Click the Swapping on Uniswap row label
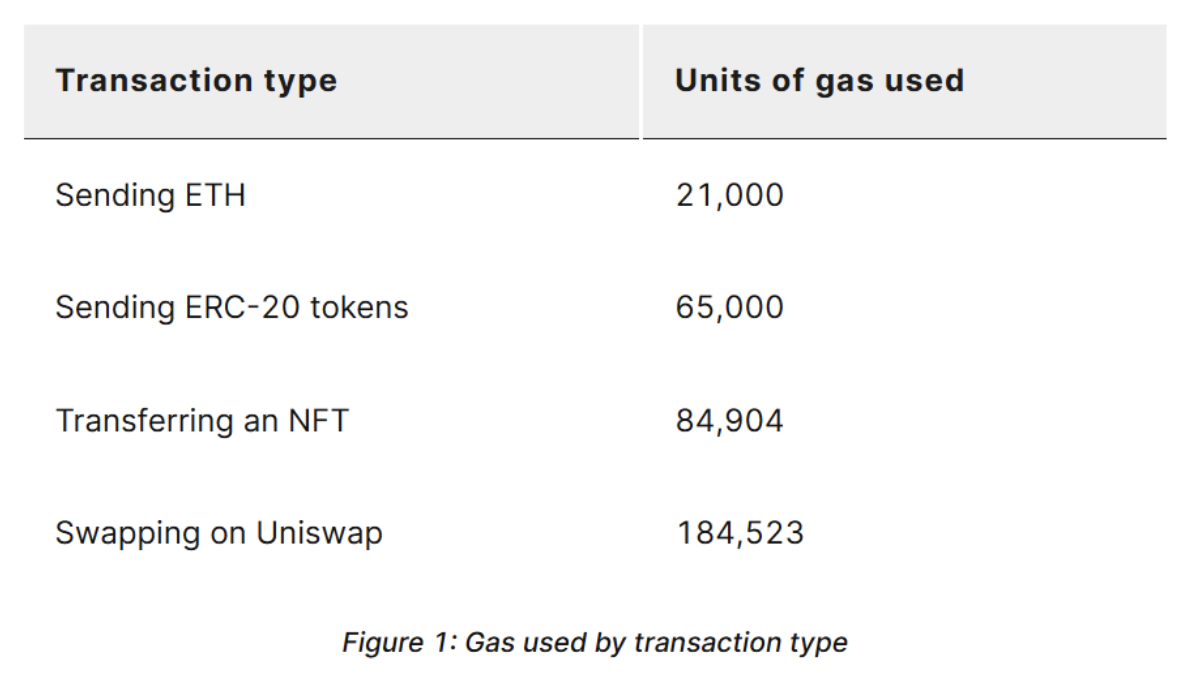1190x686 pixels. (219, 533)
